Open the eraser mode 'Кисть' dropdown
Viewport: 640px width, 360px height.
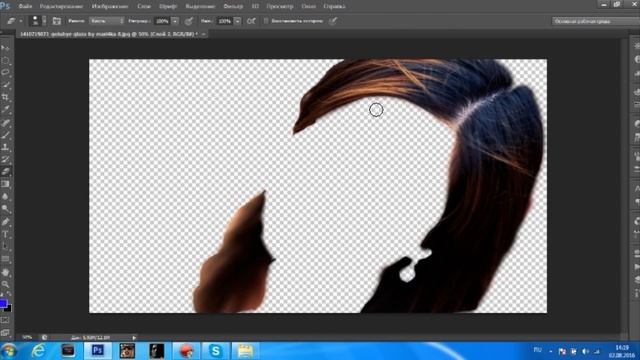107,21
